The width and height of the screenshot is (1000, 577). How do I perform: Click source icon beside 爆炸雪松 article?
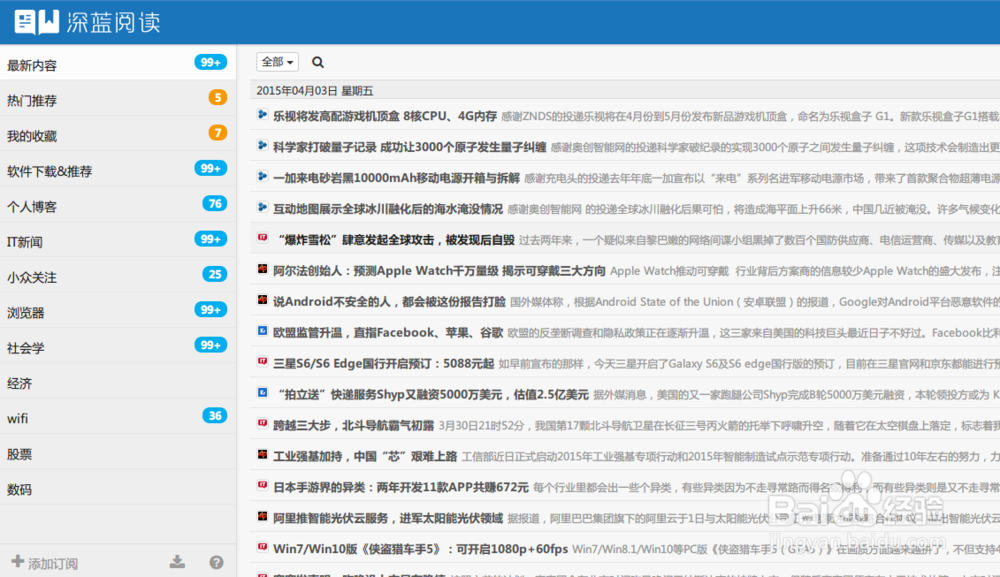tap(262, 238)
